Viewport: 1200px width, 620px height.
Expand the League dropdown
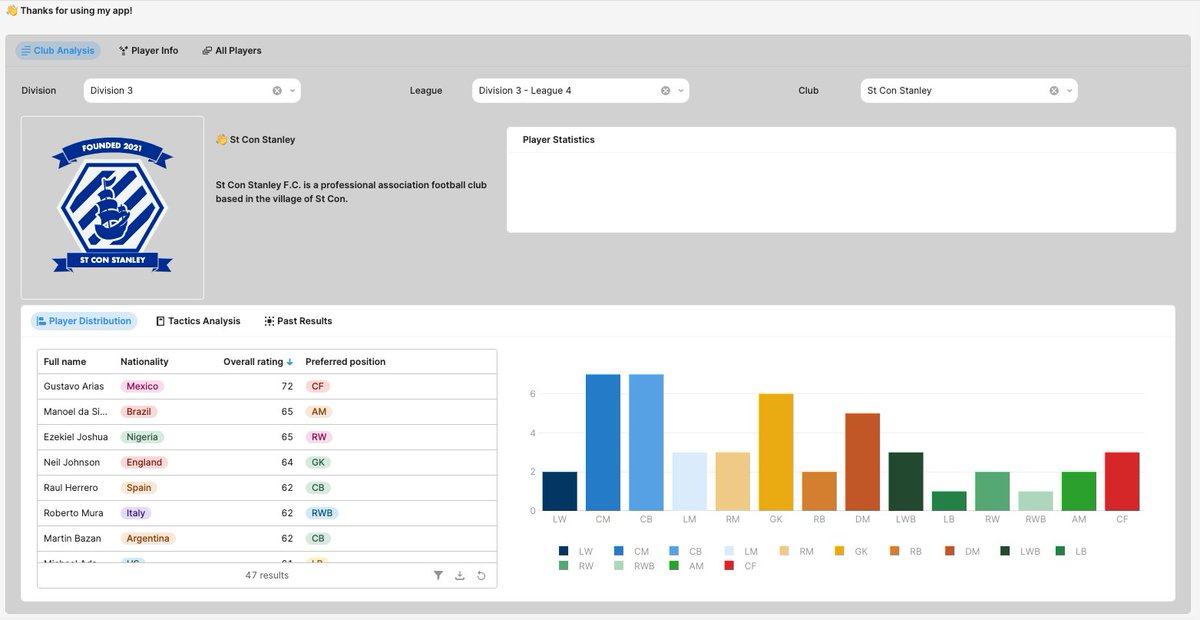(680, 90)
